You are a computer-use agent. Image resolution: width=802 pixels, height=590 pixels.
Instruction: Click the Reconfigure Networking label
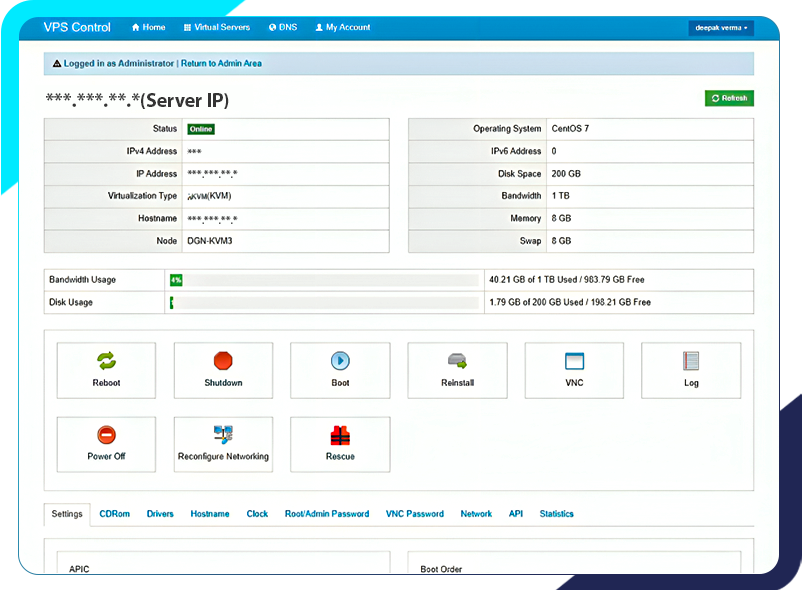(x=223, y=456)
